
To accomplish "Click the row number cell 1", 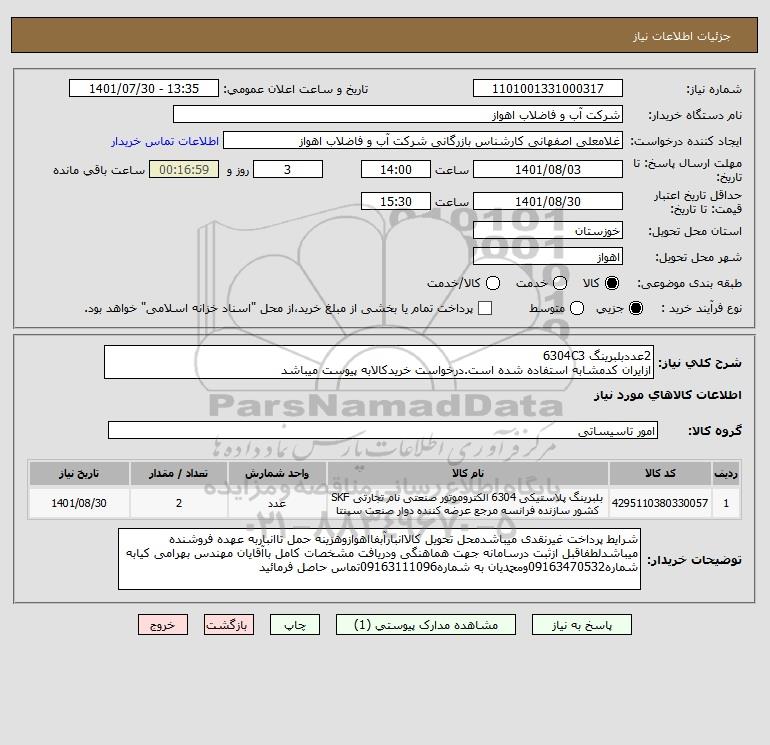I will (x=726, y=503).
